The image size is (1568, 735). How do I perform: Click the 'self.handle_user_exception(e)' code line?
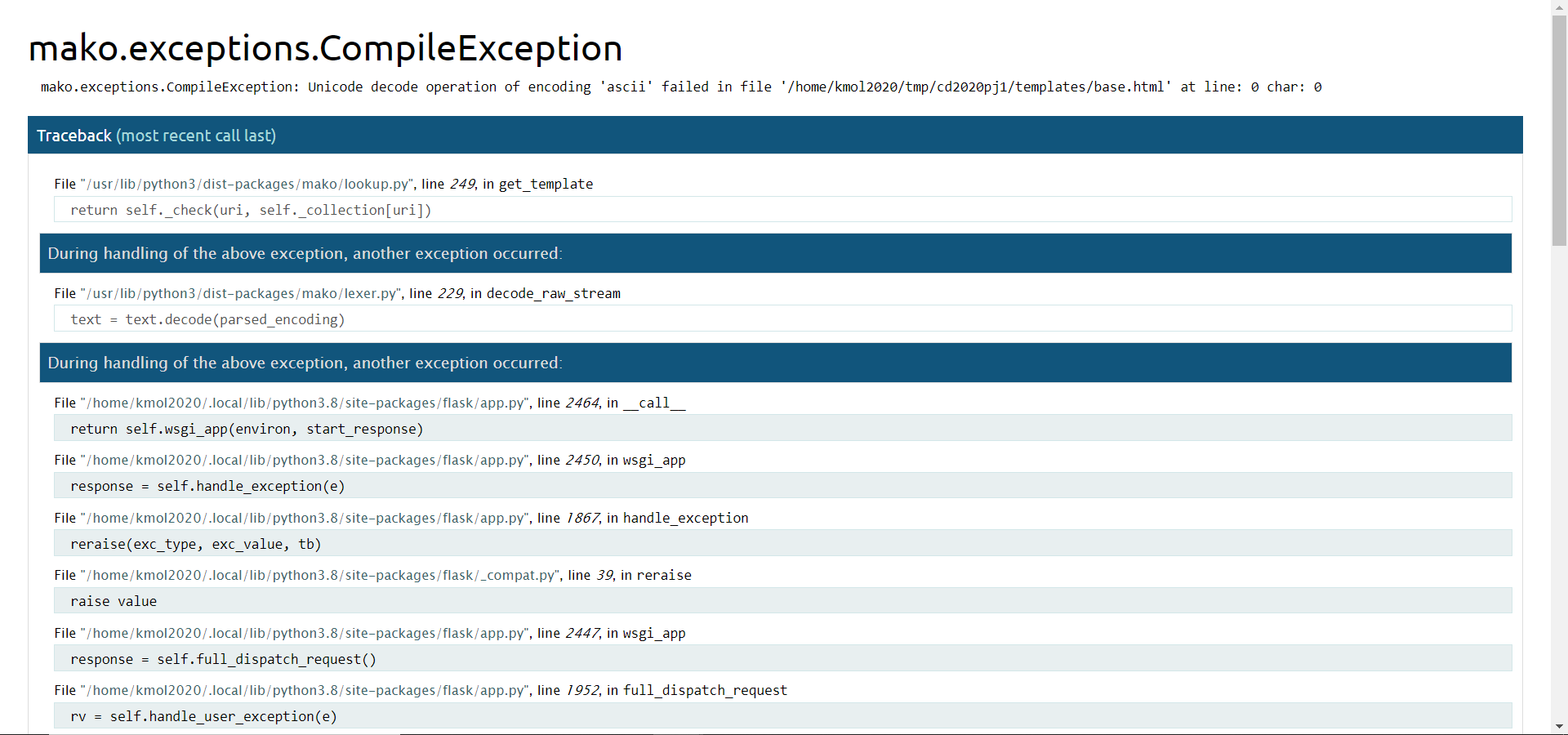[x=782, y=715]
